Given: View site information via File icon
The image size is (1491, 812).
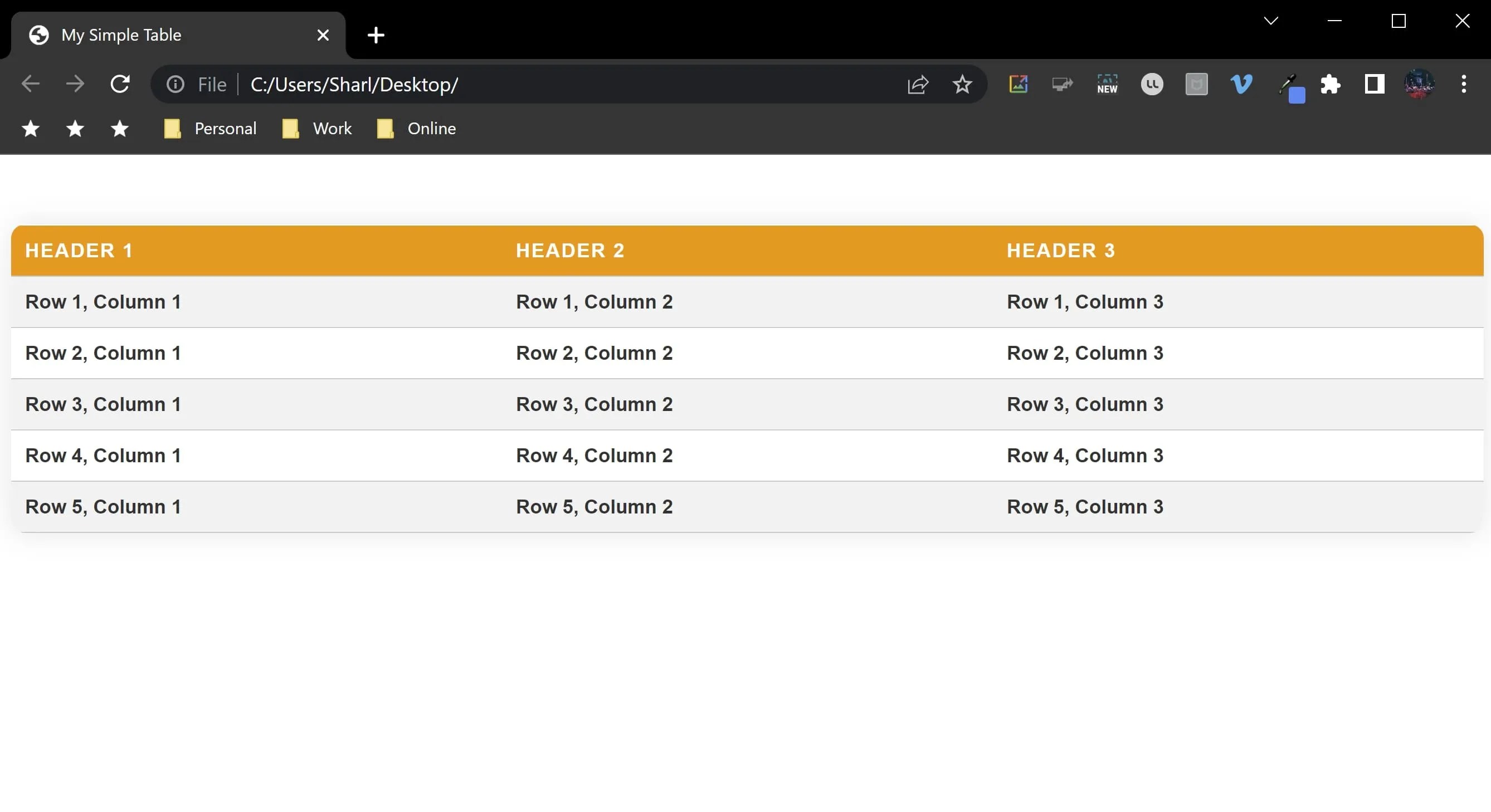Looking at the screenshot, I should pos(176,85).
